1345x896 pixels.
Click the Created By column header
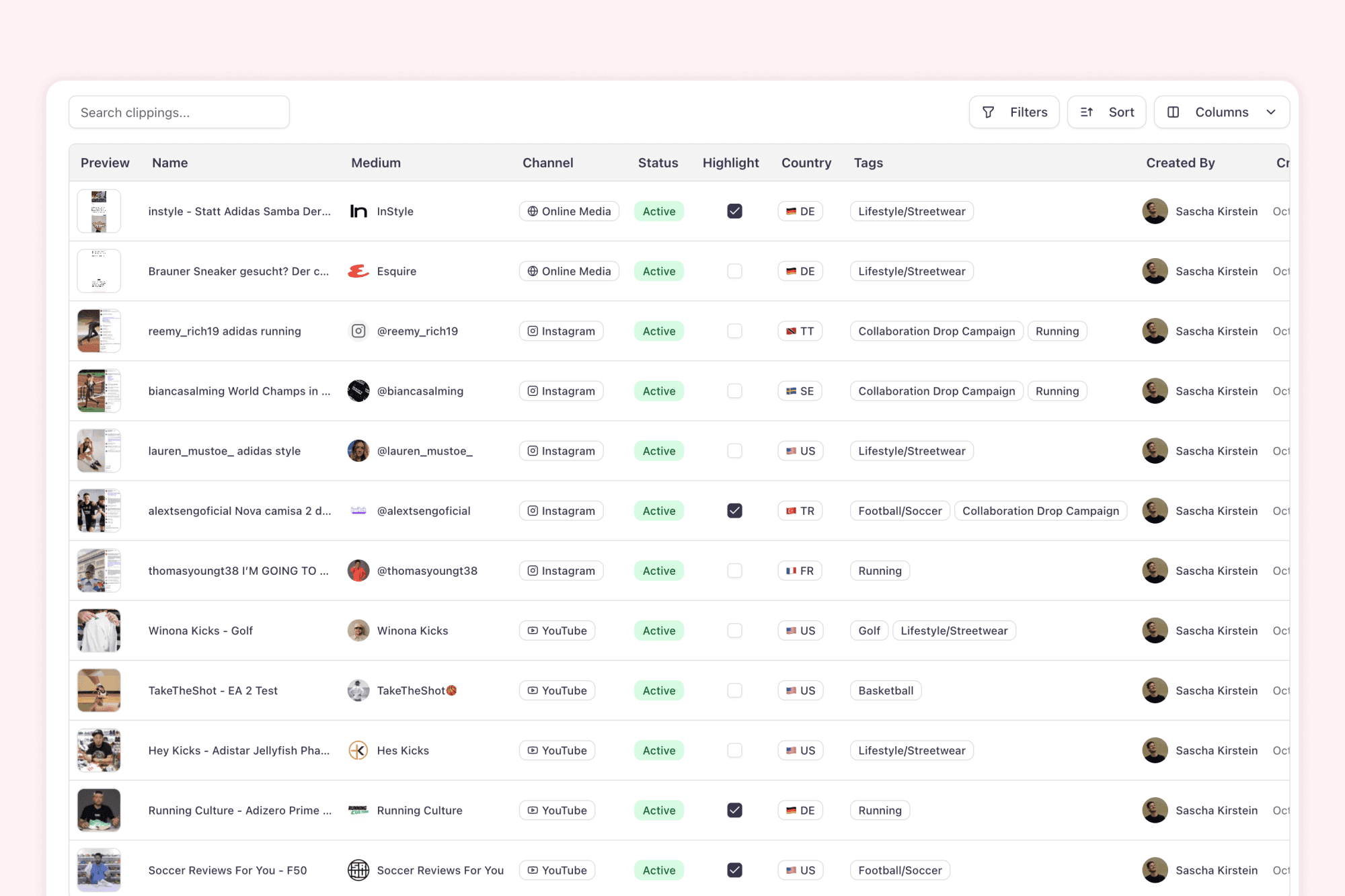point(1180,163)
